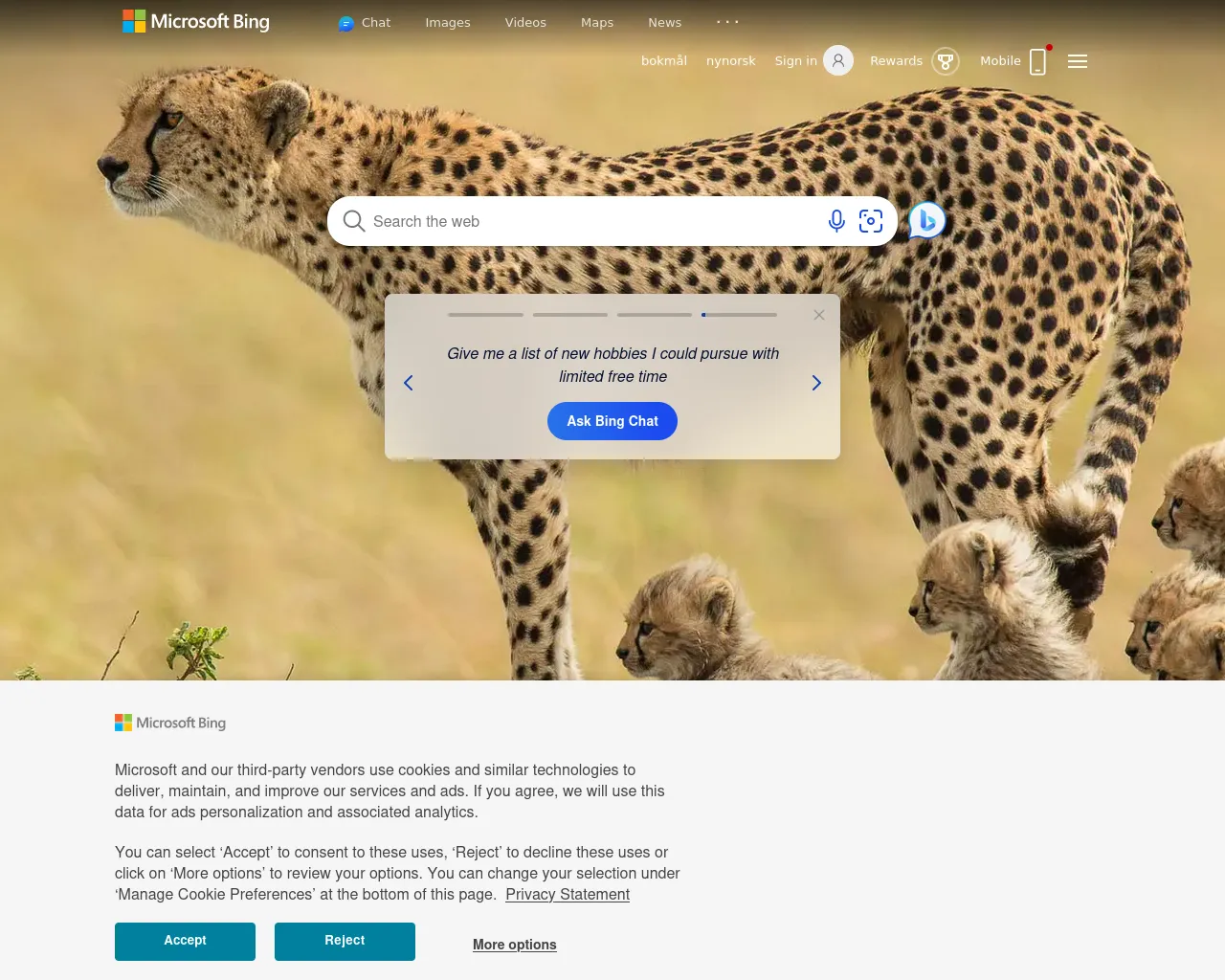Switch language to bokmål
This screenshot has height=980, width=1225.
[x=664, y=61]
